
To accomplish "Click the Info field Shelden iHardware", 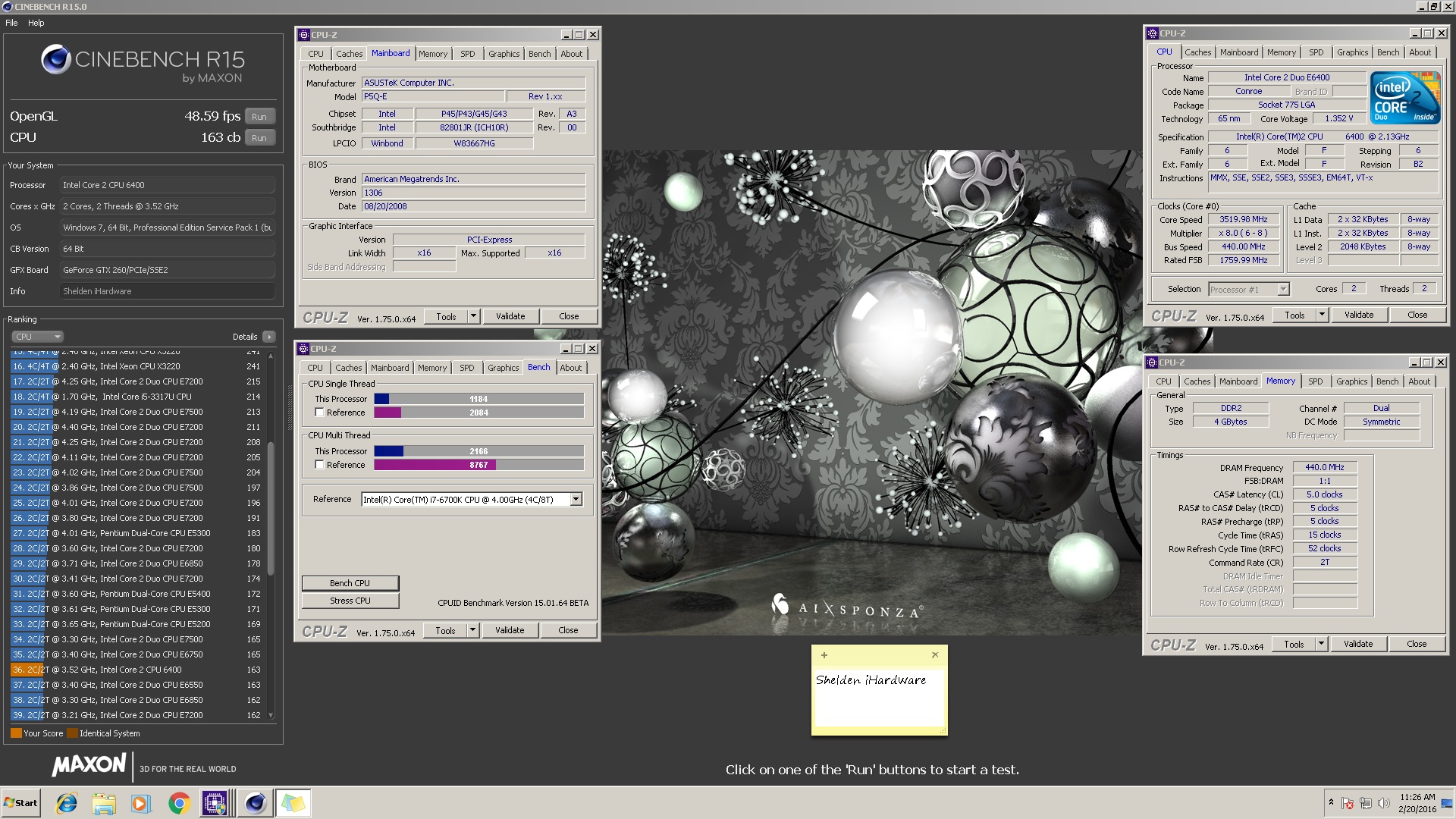I will 168,291.
